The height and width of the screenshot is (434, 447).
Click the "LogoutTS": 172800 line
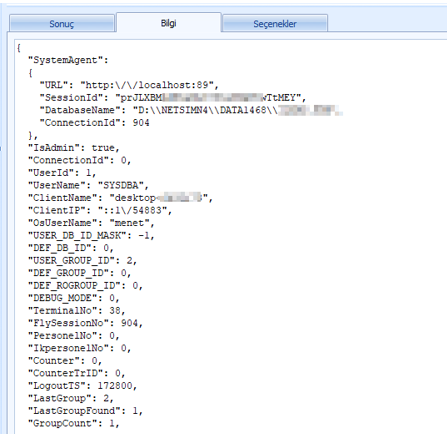[x=82, y=386]
